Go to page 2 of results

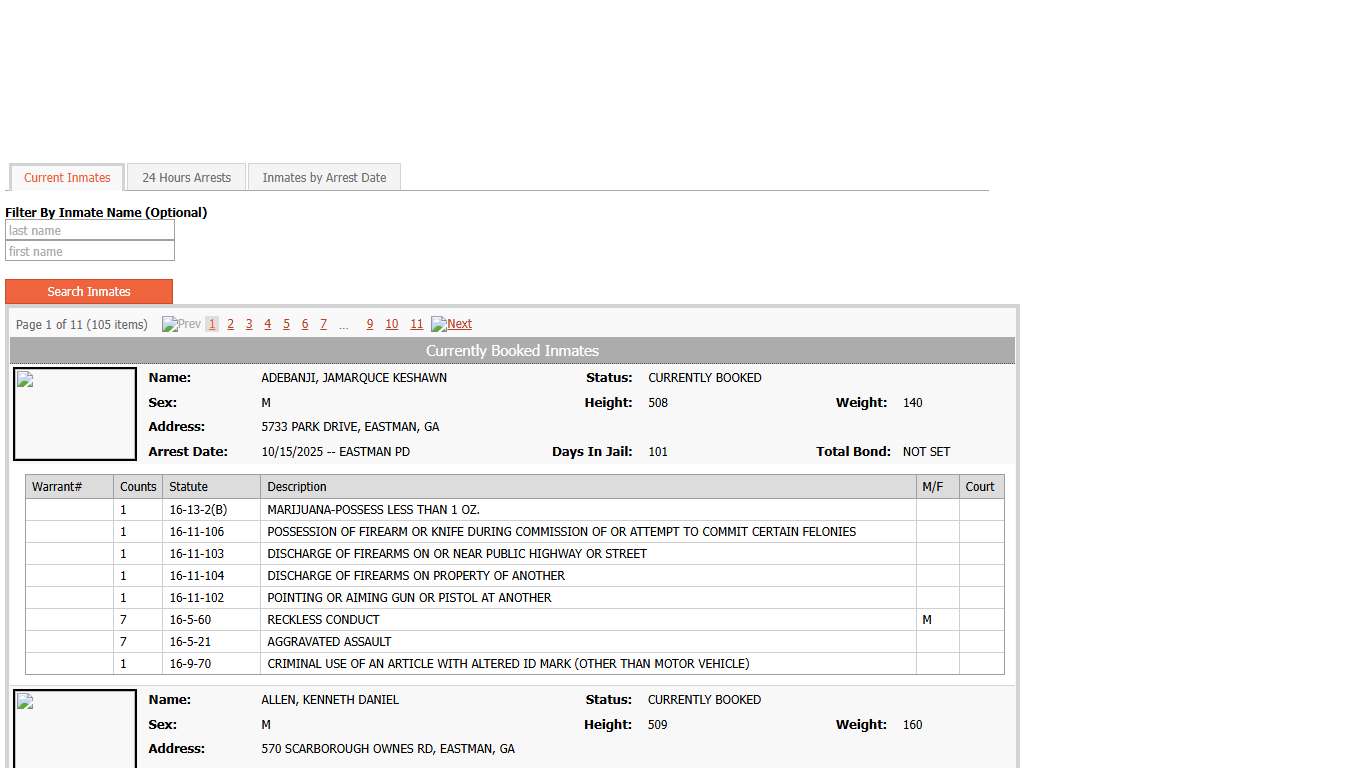[x=230, y=324]
